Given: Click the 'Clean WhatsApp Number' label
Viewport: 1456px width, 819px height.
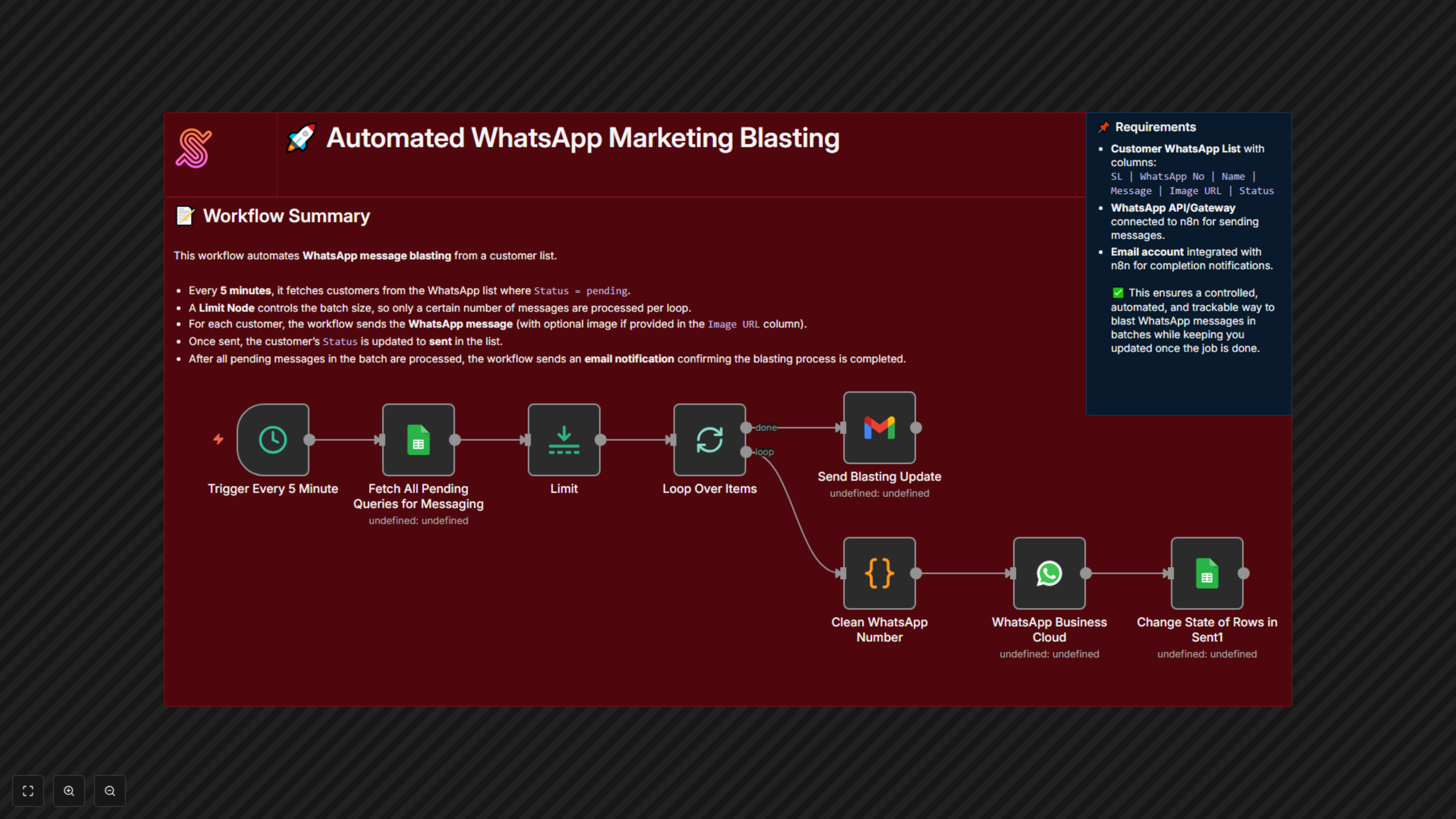Looking at the screenshot, I should [880, 630].
